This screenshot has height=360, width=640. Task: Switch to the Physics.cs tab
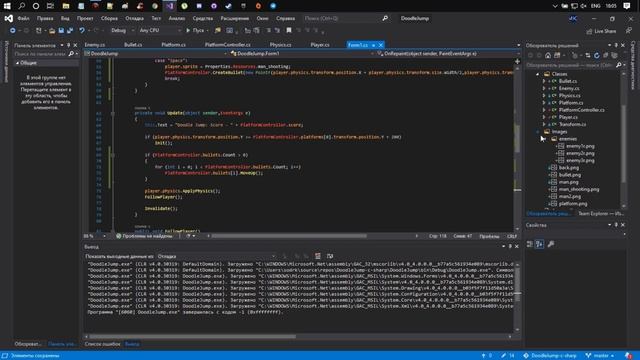[x=280, y=45]
